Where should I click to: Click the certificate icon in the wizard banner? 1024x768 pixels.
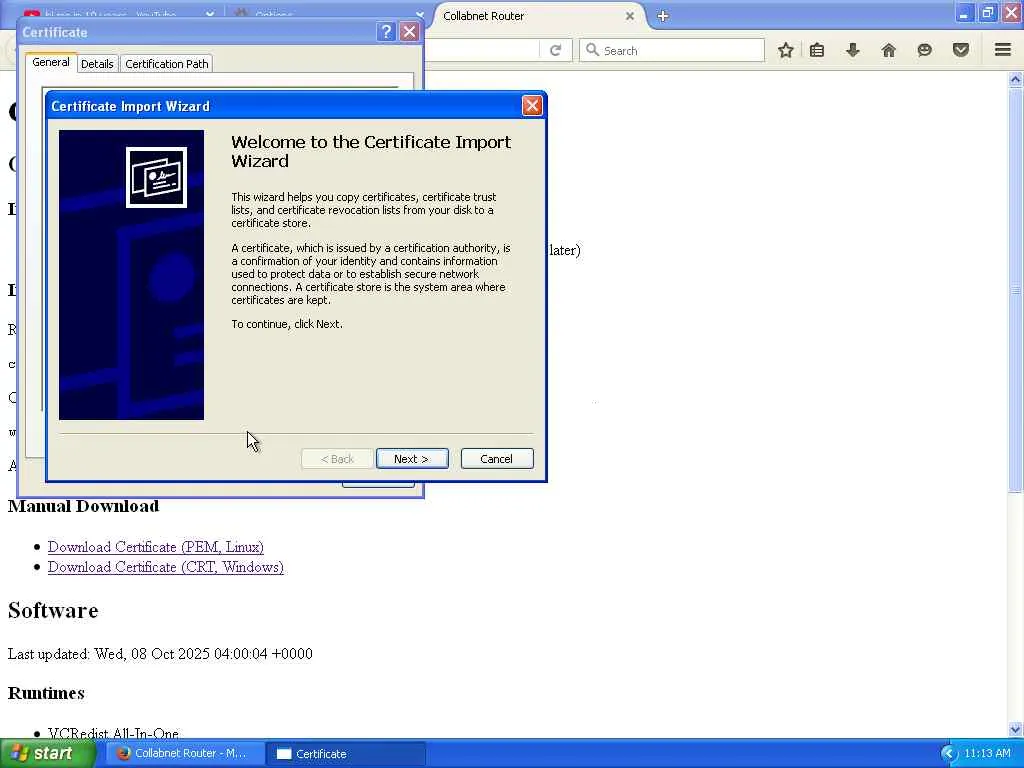(x=156, y=177)
